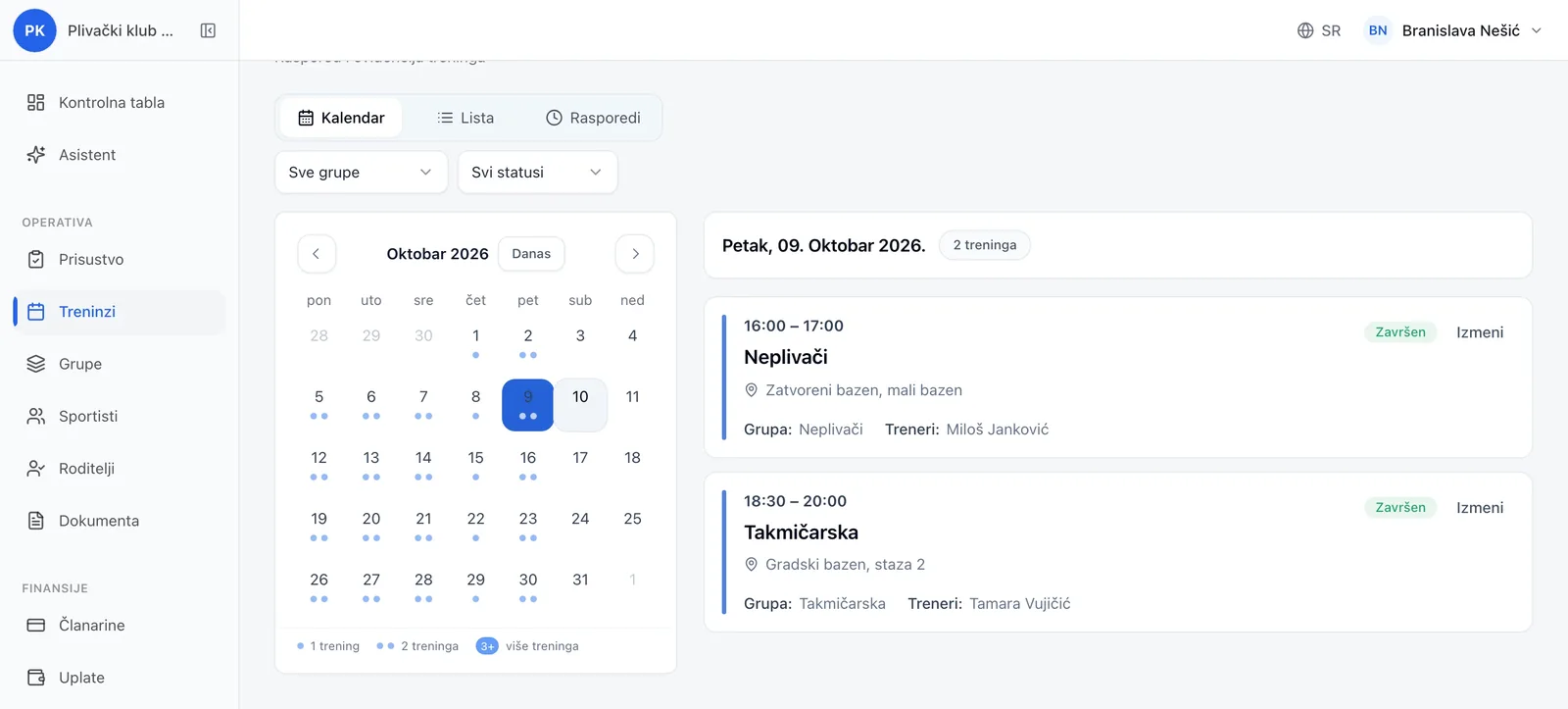Select October 22 in the calendar
This screenshot has height=709, width=1568.
[x=475, y=526]
